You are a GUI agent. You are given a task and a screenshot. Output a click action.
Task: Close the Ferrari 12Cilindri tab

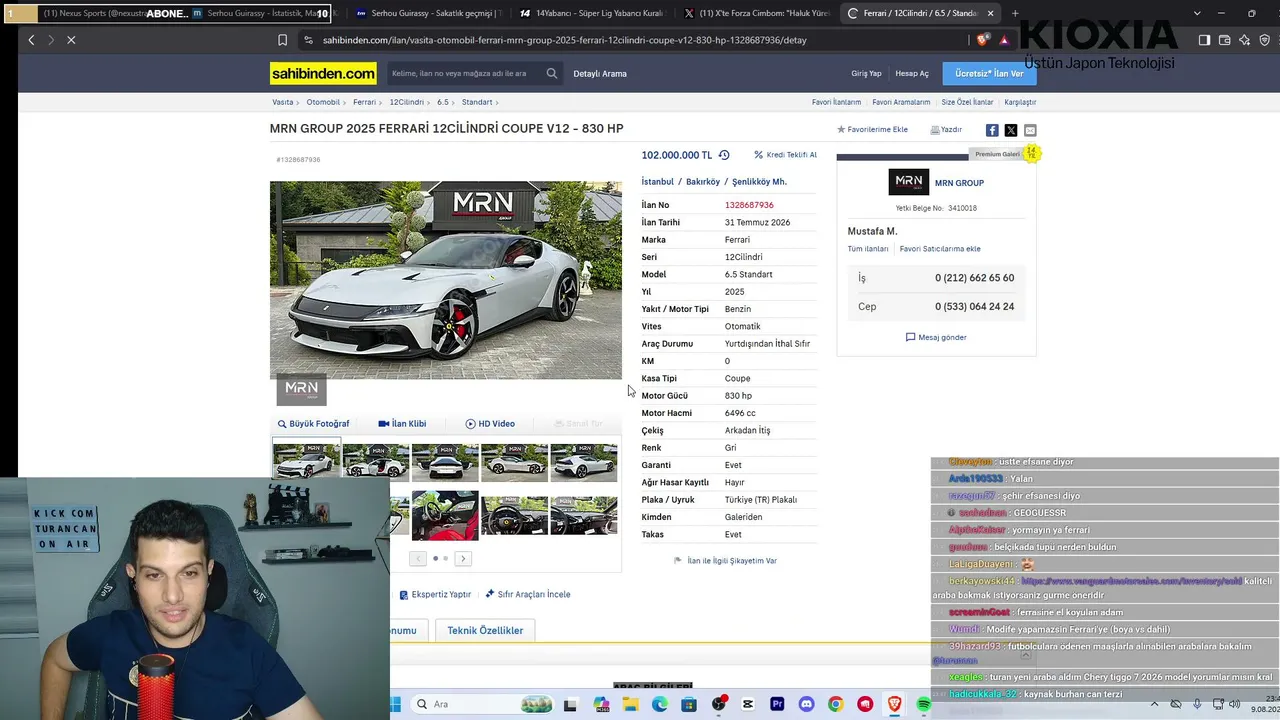[990, 13]
